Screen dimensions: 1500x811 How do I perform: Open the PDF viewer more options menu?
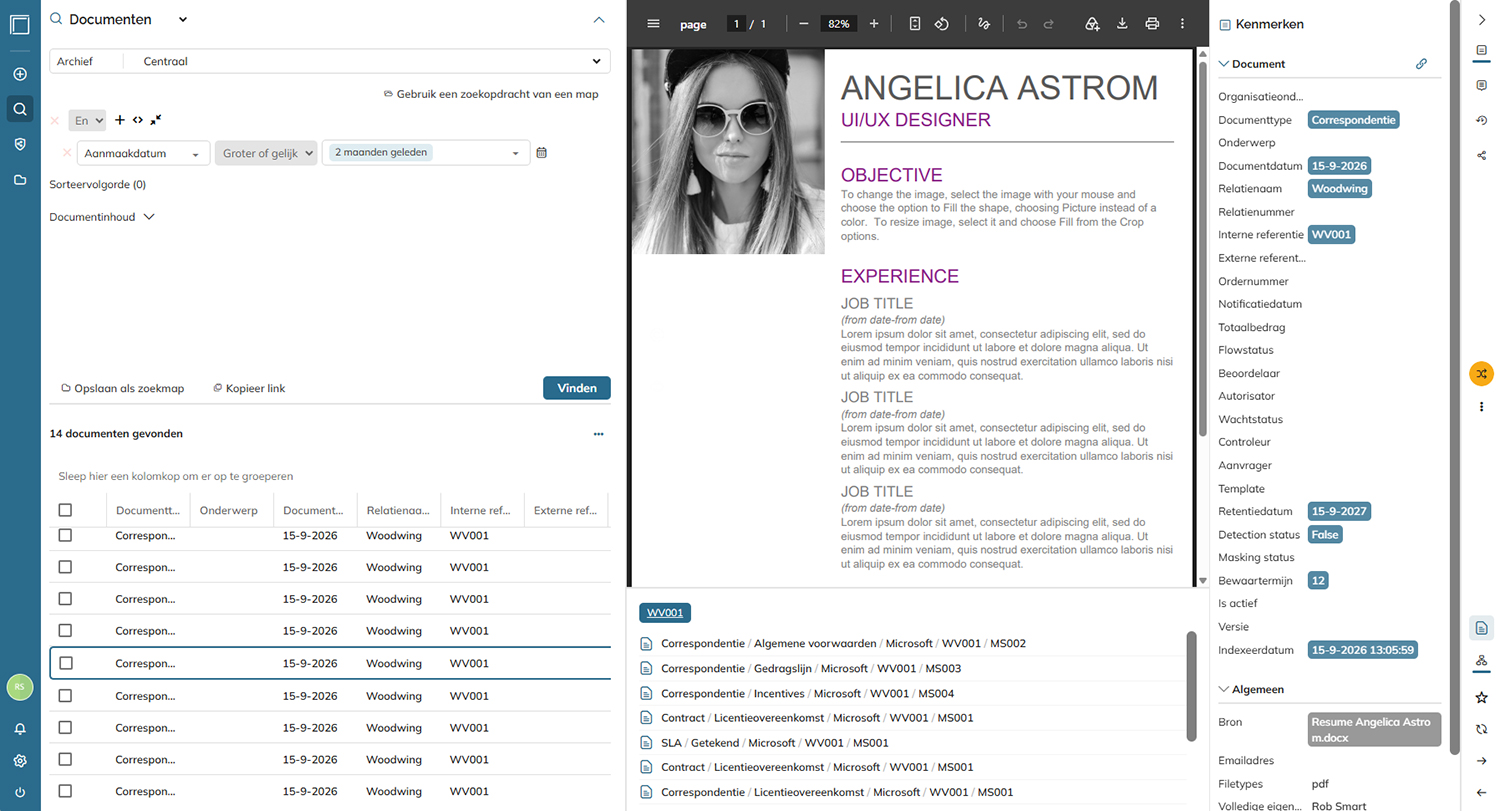point(1182,23)
